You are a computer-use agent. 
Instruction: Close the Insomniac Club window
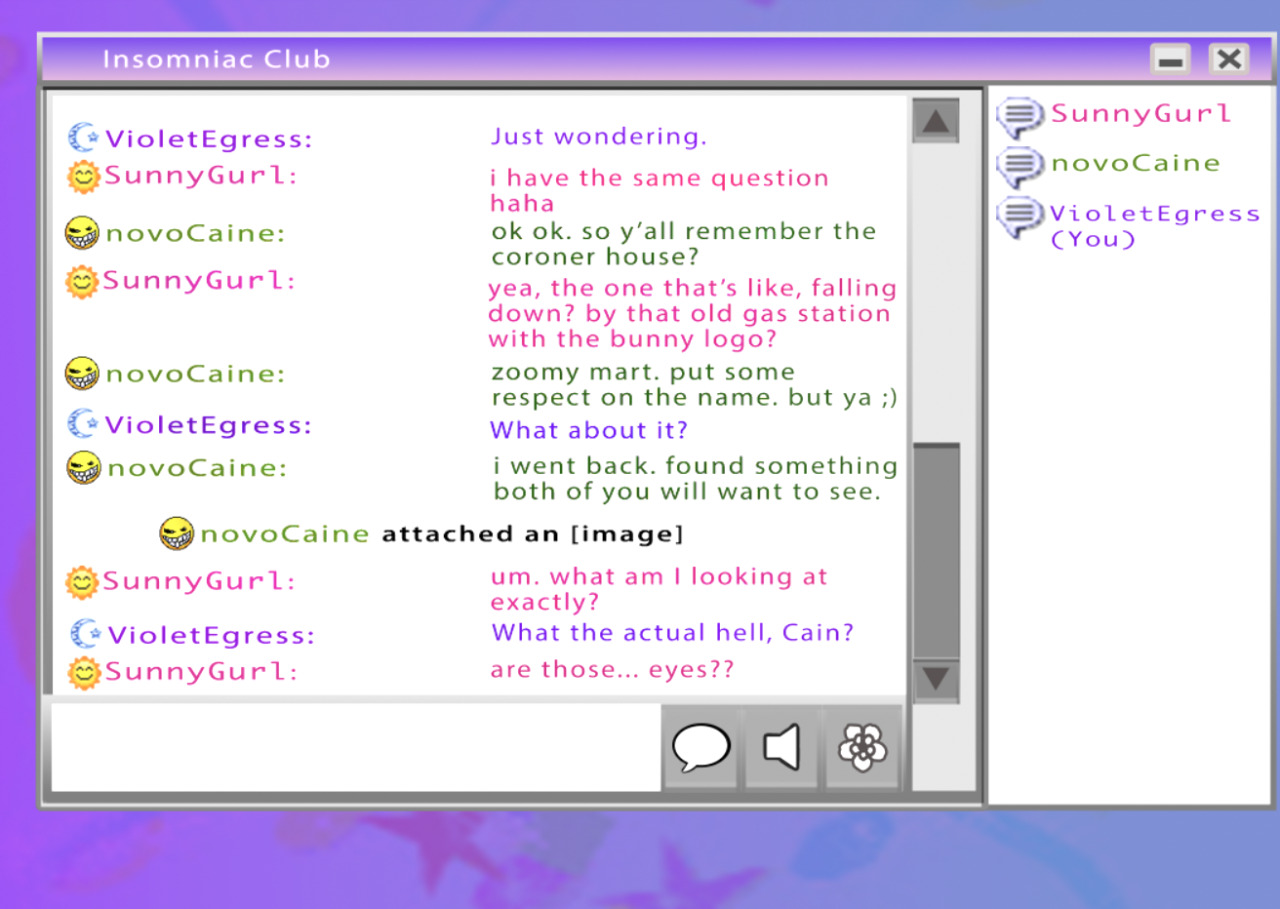[1229, 60]
